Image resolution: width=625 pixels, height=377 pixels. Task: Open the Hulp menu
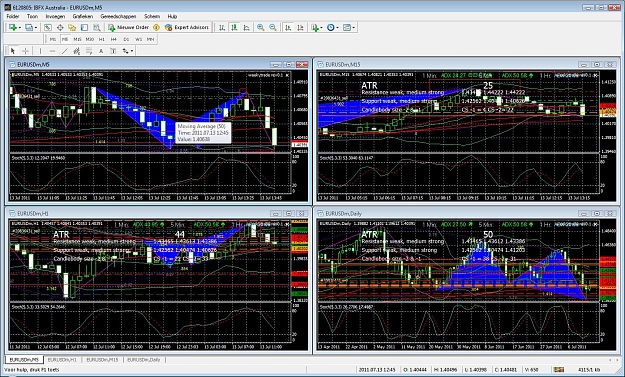coord(172,16)
